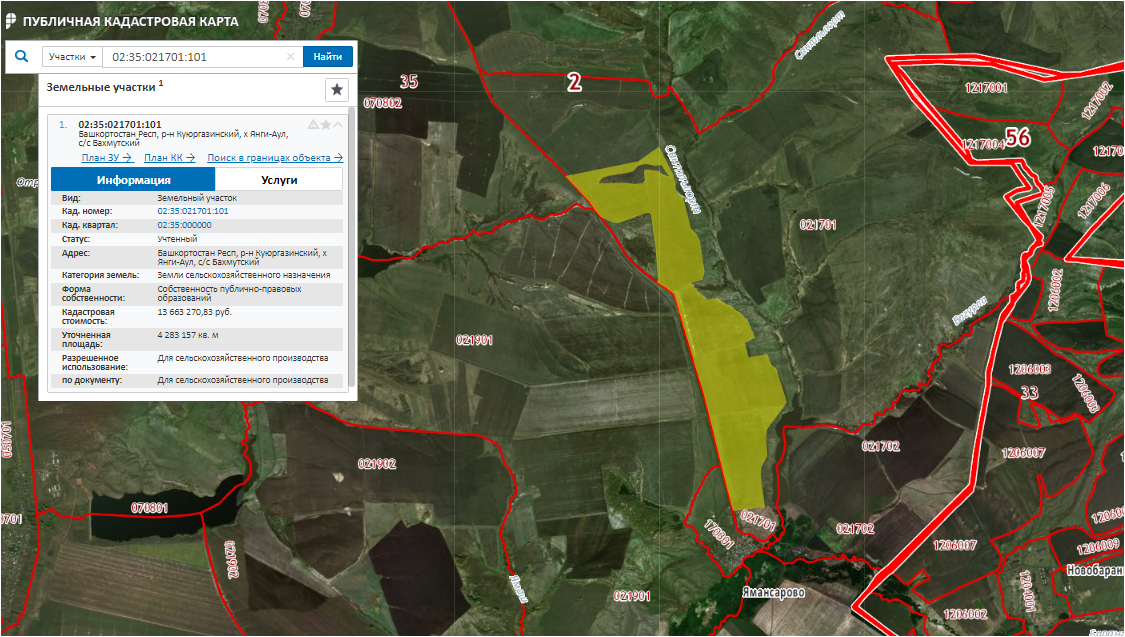
Task: Click the Ямансарово settlement label
Action: [773, 592]
